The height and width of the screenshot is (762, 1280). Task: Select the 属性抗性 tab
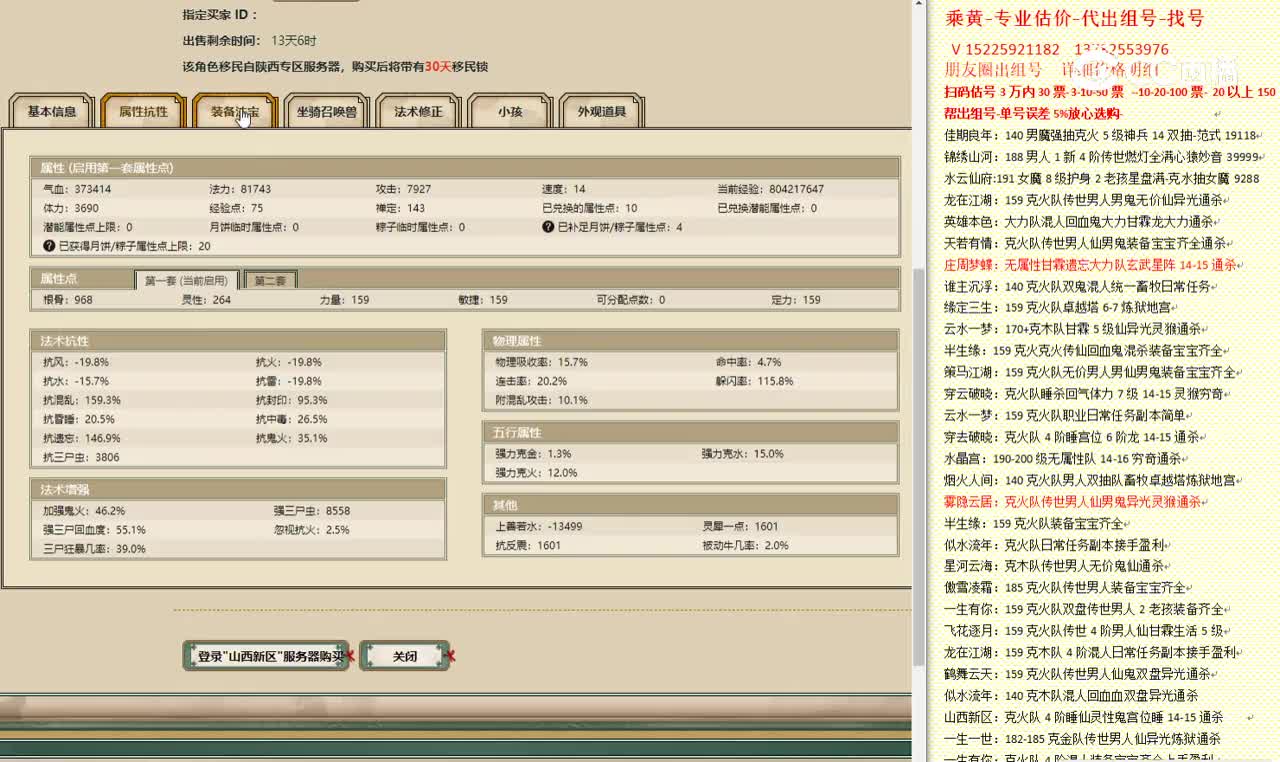[x=143, y=112]
